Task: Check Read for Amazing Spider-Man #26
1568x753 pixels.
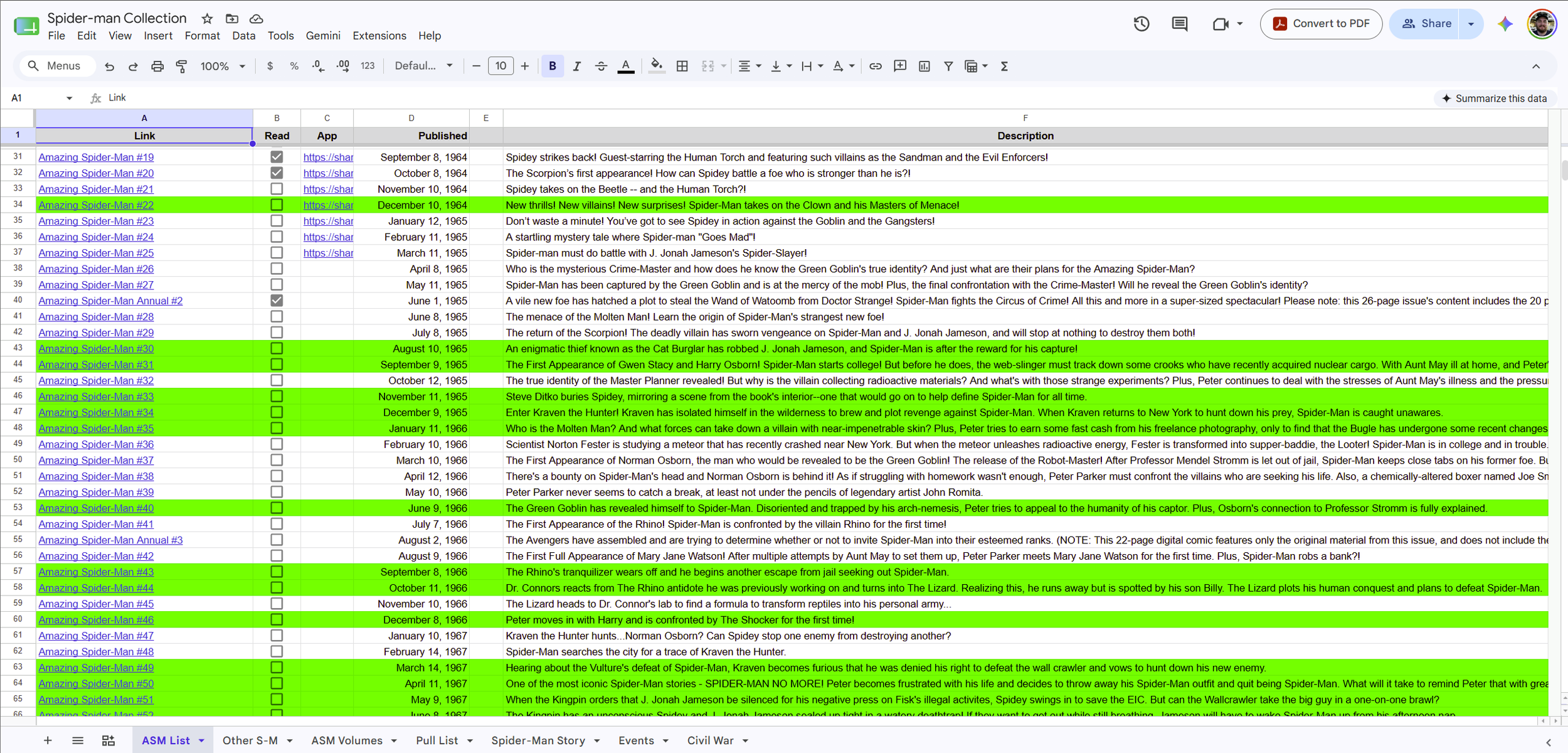Action: click(277, 269)
